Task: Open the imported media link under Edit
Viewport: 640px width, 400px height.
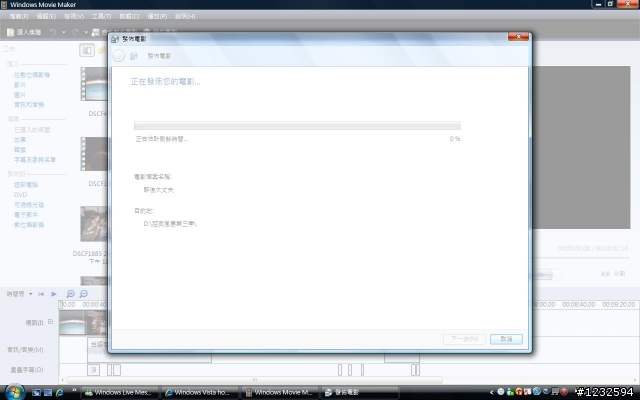Action: [x=32, y=130]
